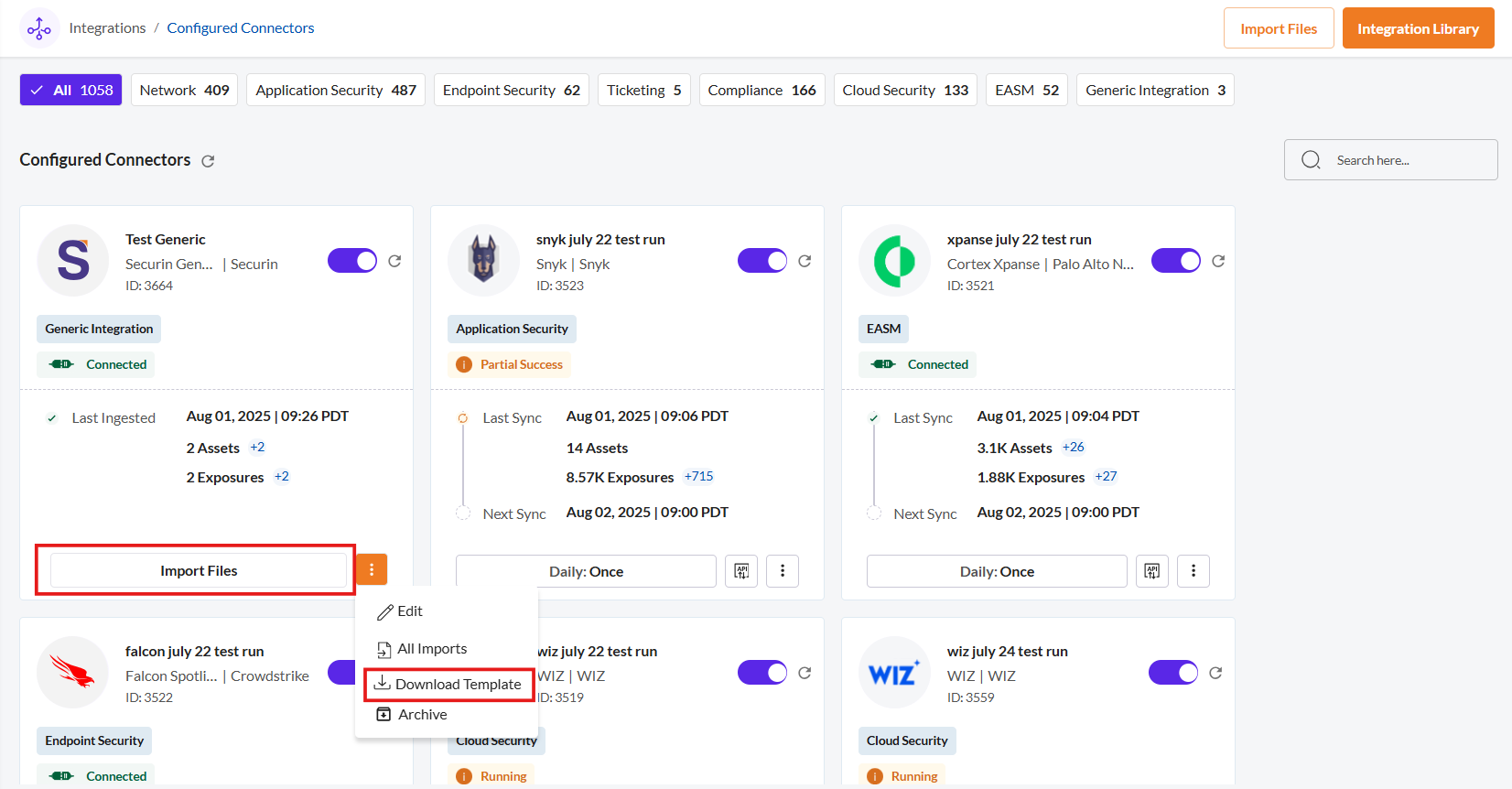Show Compliance 166 connectors
Image resolution: width=1512 pixels, height=789 pixels.
[x=762, y=90]
